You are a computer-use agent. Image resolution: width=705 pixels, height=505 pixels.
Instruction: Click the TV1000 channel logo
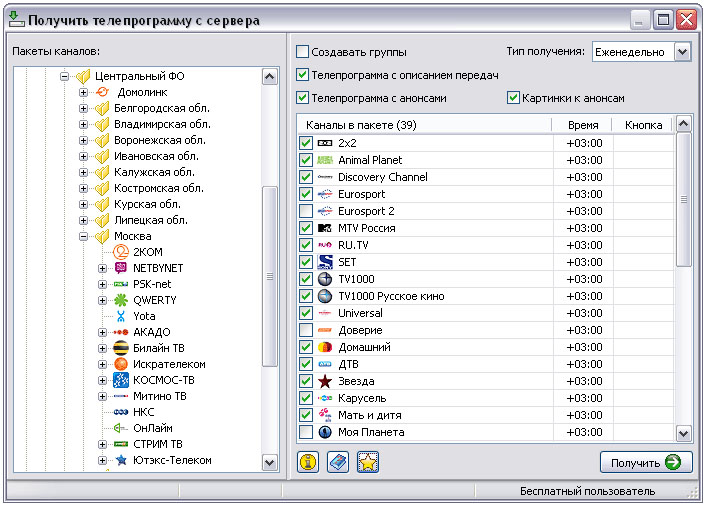pyautogui.click(x=325, y=279)
